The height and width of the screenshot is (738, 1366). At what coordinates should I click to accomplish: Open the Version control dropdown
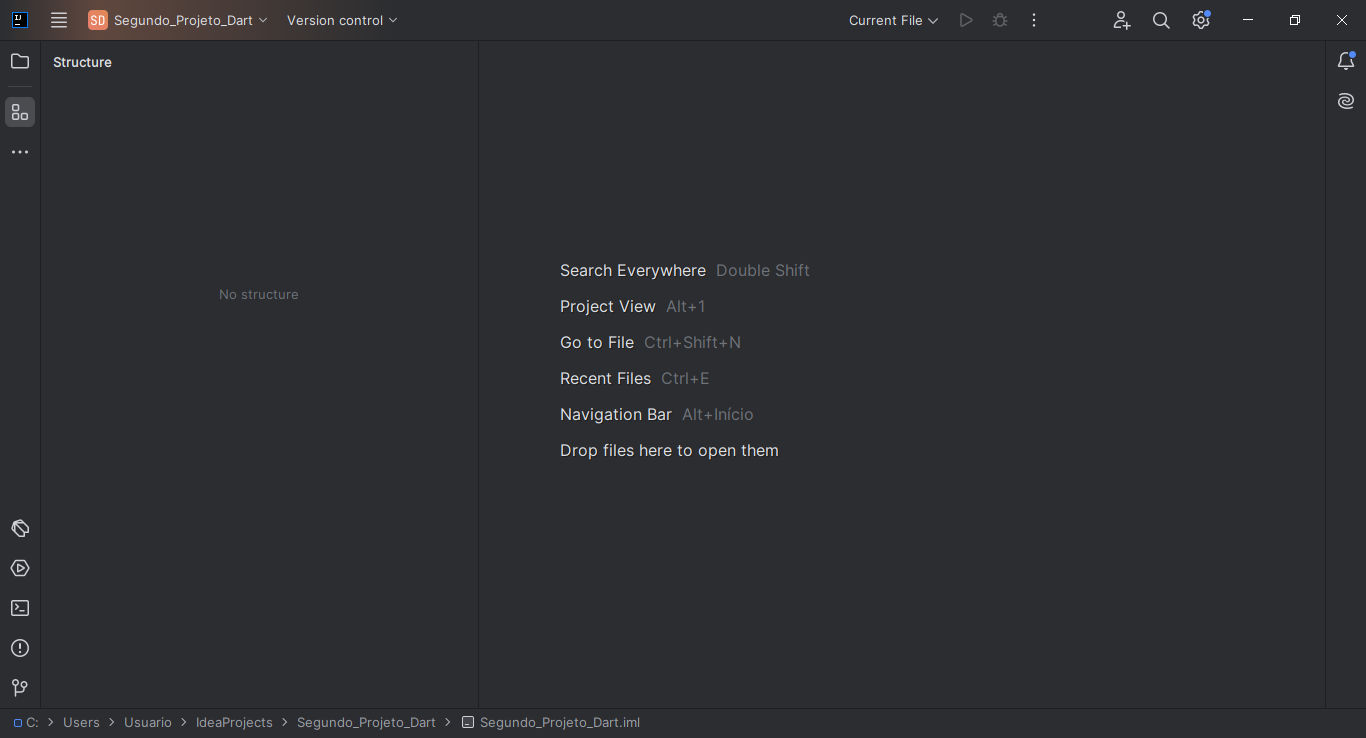(x=342, y=20)
